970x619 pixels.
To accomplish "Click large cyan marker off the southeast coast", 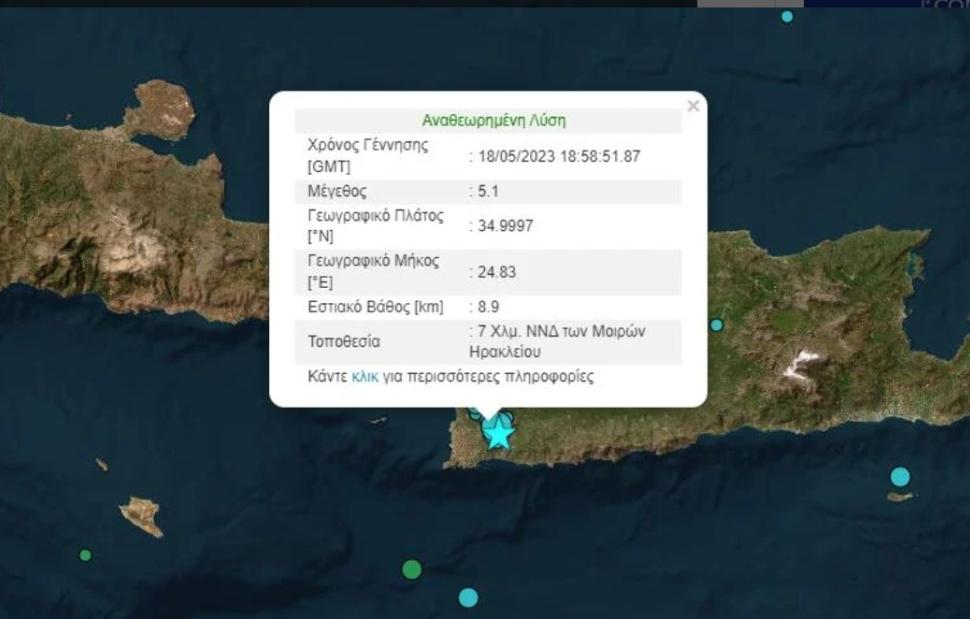I will pyautogui.click(x=900, y=477).
